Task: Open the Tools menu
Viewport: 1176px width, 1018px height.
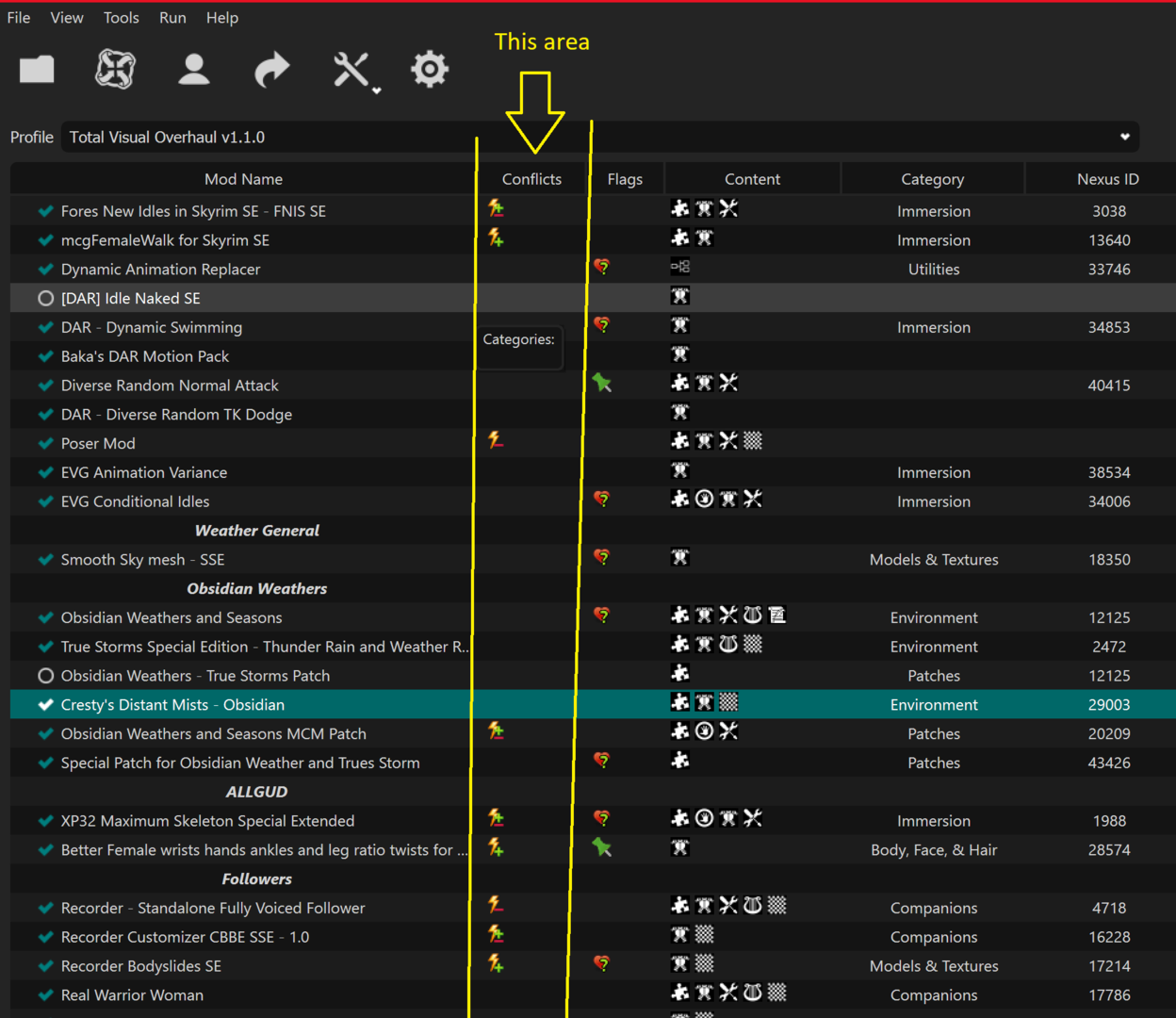Action: point(122,18)
